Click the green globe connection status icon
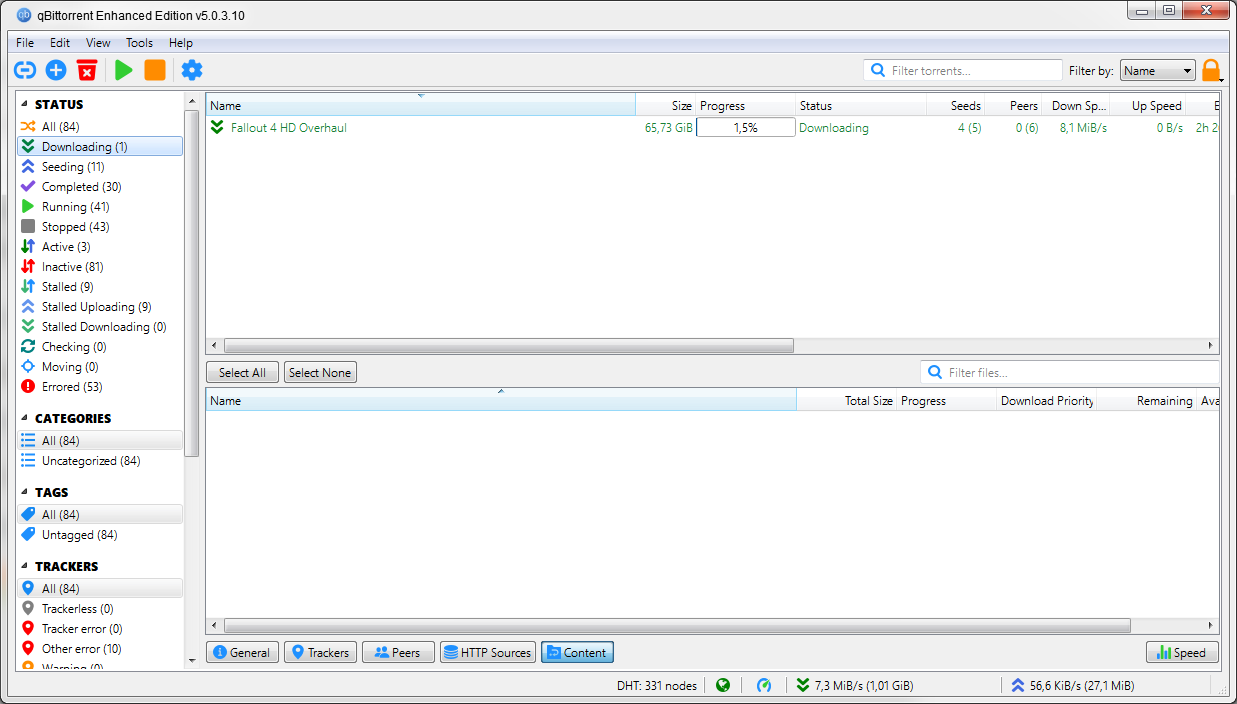The image size is (1237, 704). 723,685
